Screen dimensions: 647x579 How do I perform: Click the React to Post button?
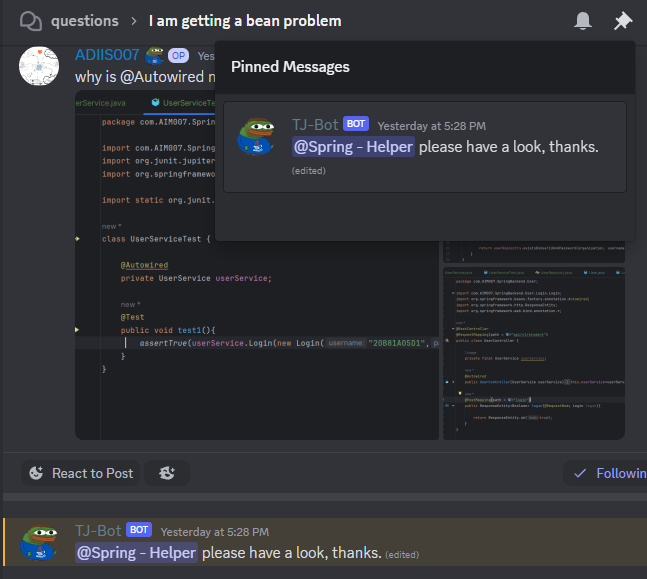[x=80, y=473]
